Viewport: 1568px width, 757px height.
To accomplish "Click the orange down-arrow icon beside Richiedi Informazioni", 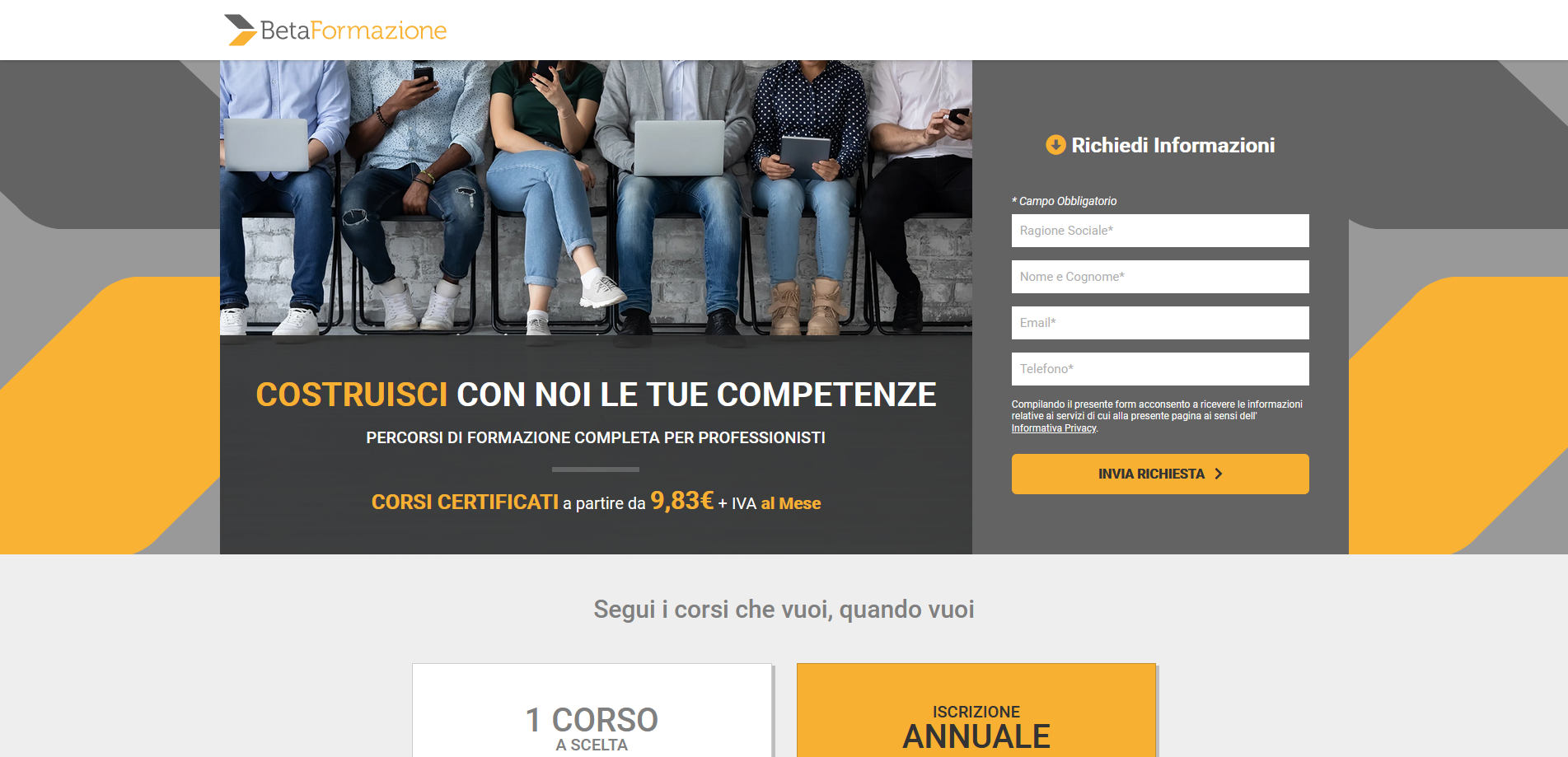I will coord(1055,145).
